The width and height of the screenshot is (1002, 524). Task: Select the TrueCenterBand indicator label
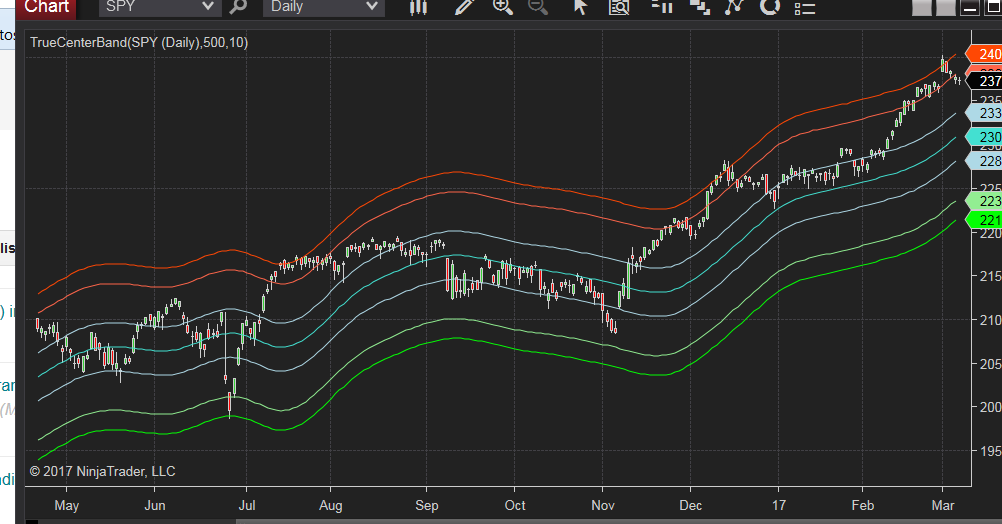[x=139, y=43]
